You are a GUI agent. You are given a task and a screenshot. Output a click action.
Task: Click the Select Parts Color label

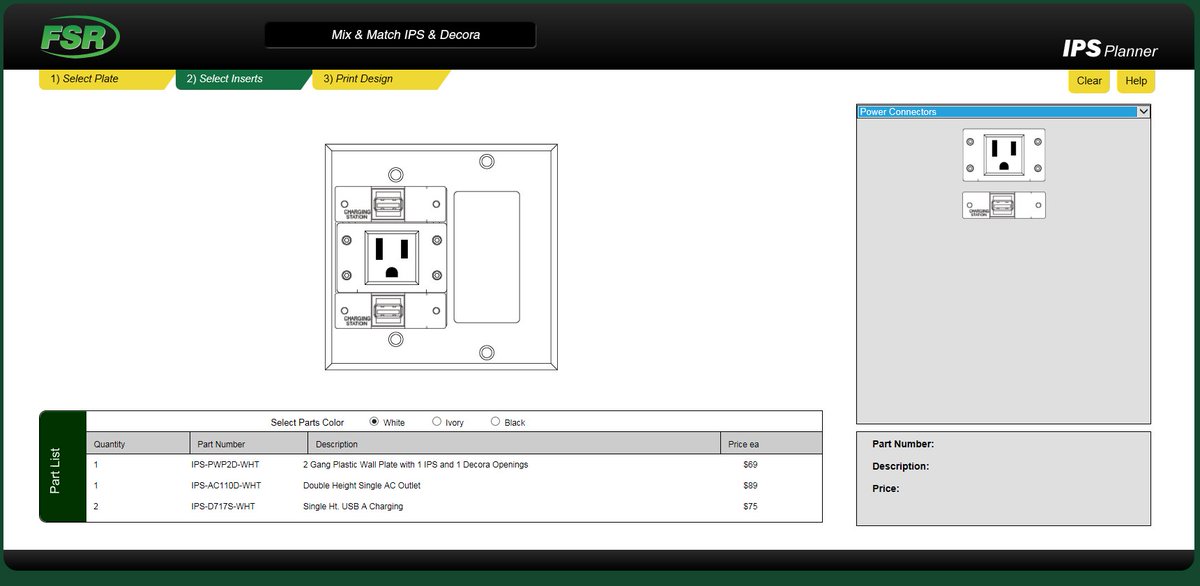click(307, 423)
